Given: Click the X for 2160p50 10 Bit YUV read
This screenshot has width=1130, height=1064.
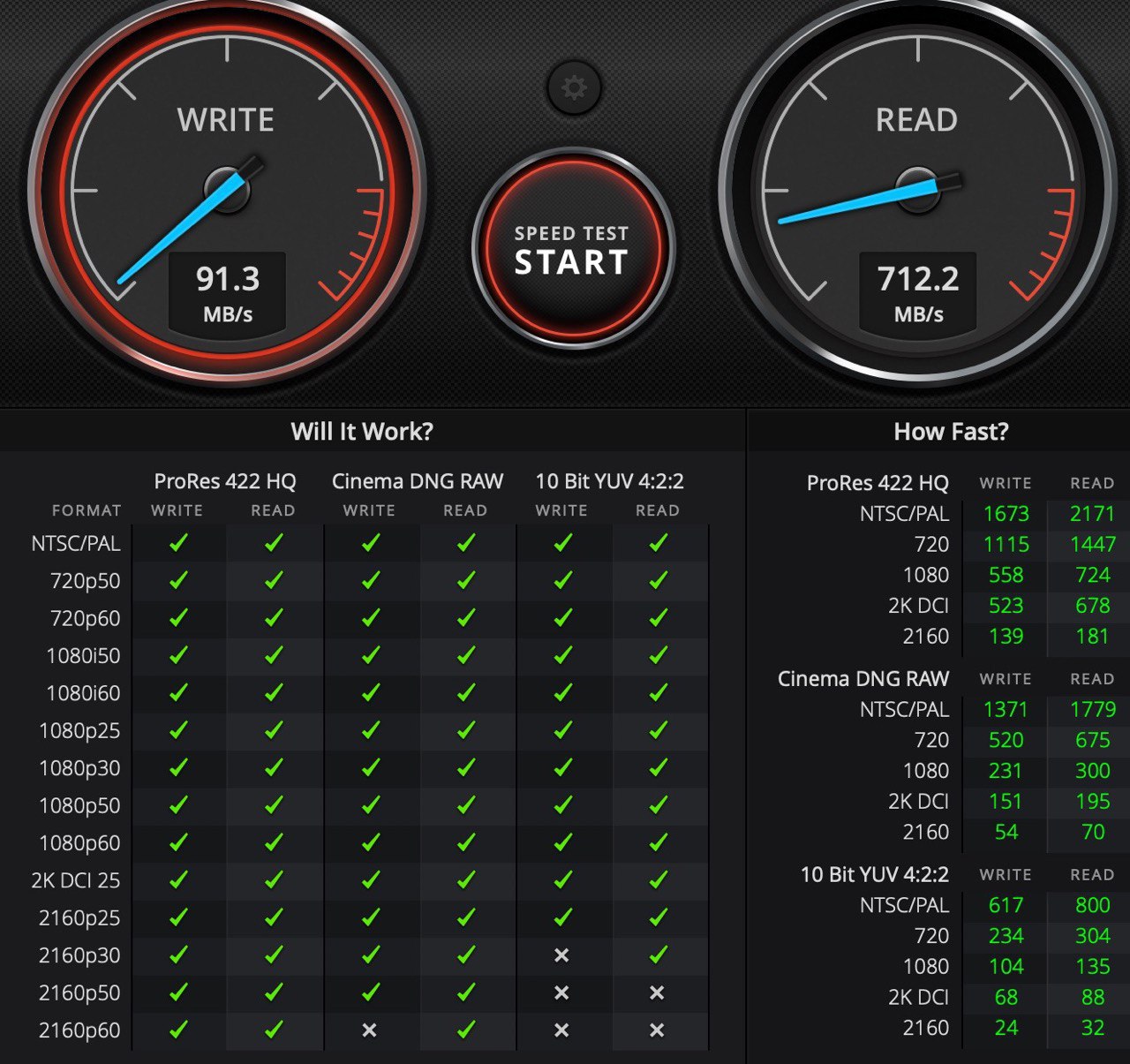Looking at the screenshot, I should pos(657,992).
